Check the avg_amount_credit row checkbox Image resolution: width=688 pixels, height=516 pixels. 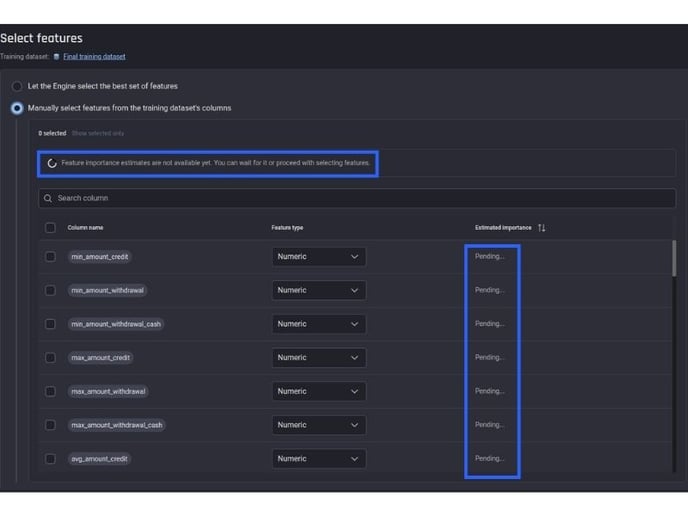coord(50,459)
